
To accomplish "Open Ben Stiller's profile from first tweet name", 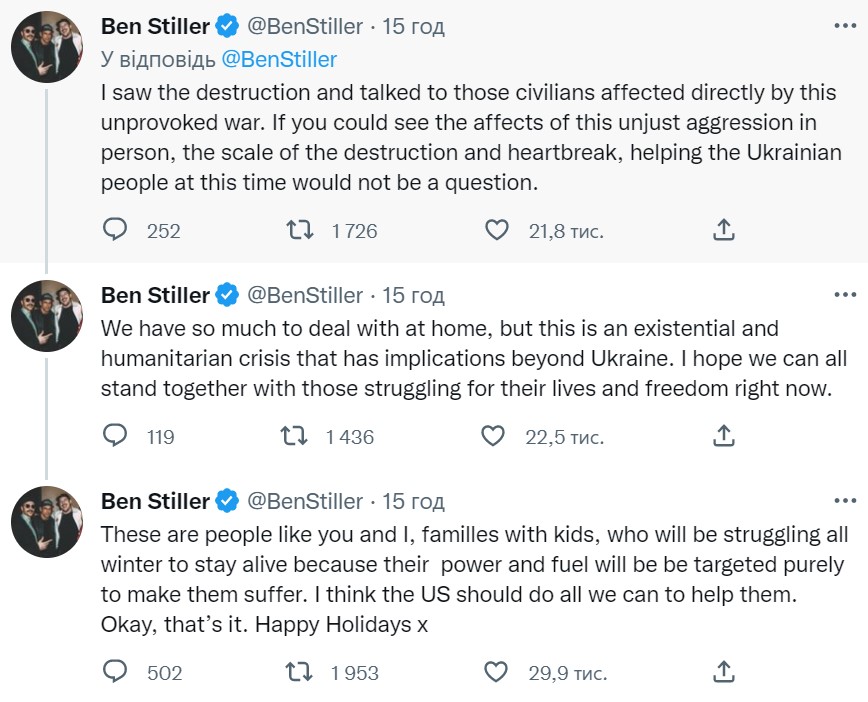I will coord(155,25).
